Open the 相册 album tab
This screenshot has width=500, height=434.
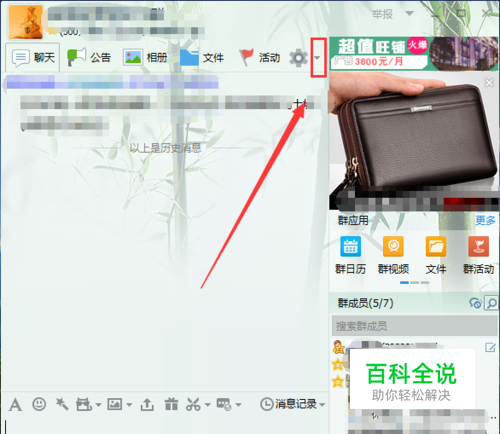[145, 57]
